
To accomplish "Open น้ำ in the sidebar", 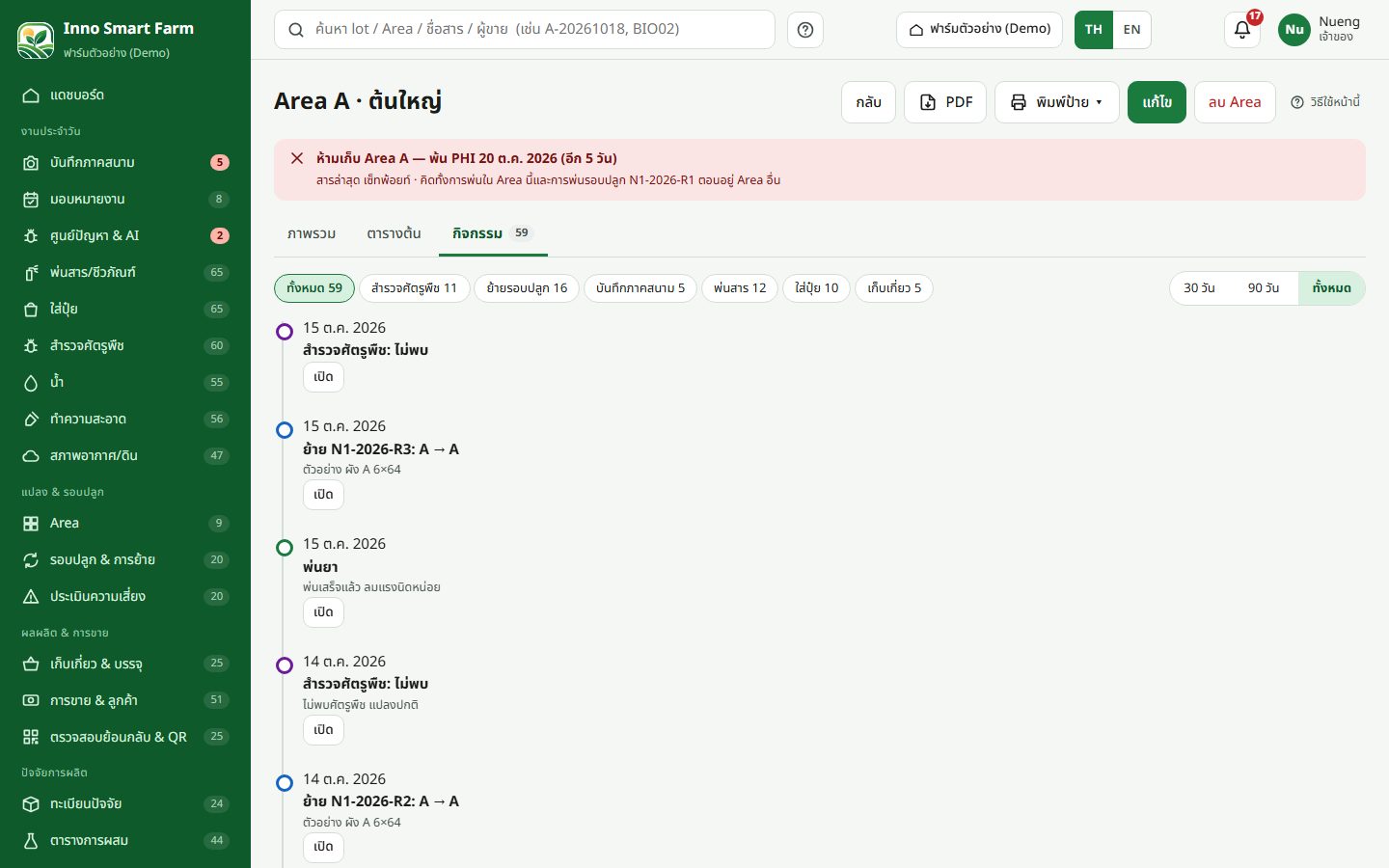I will [125, 383].
